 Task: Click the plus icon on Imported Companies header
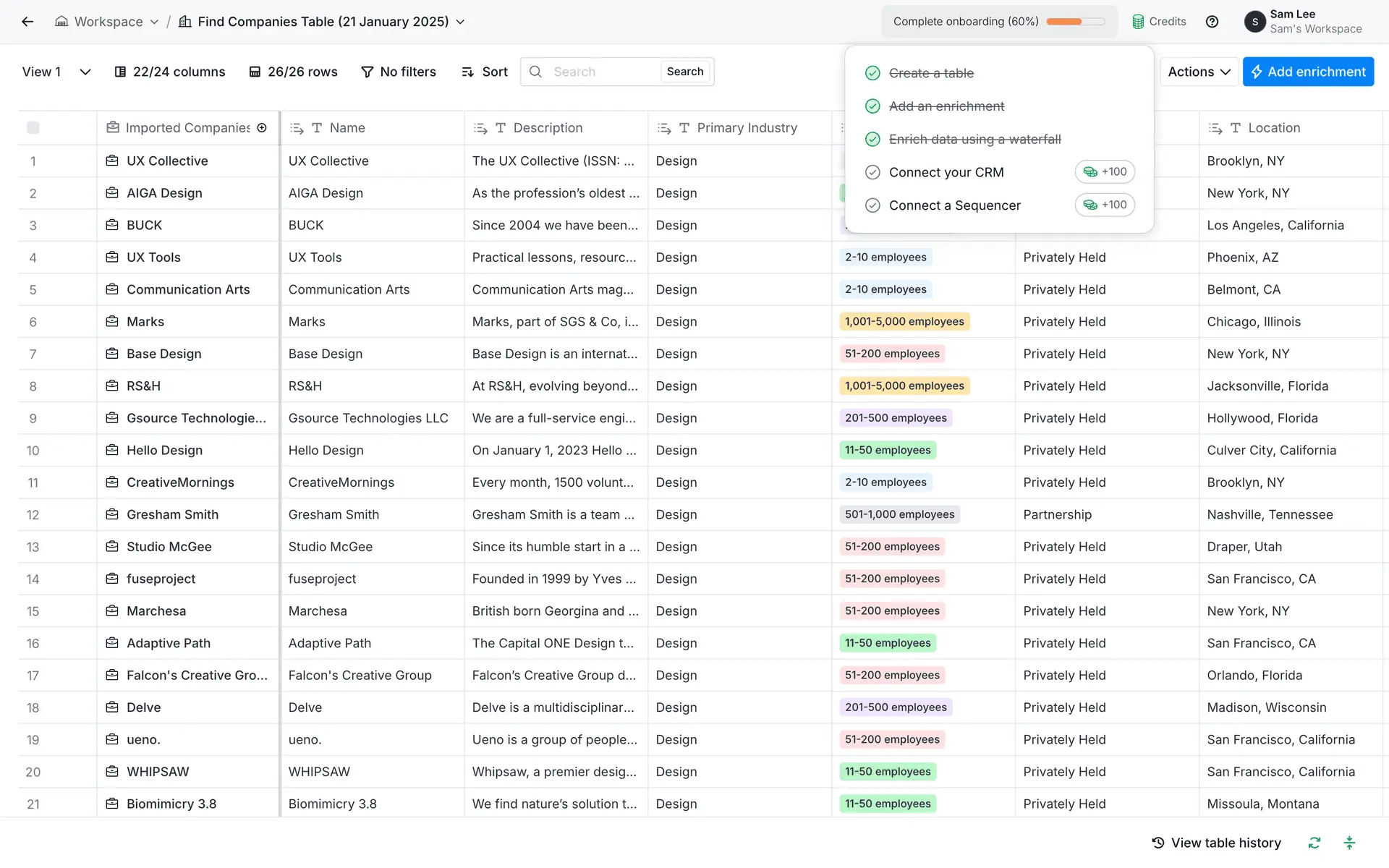[262, 128]
